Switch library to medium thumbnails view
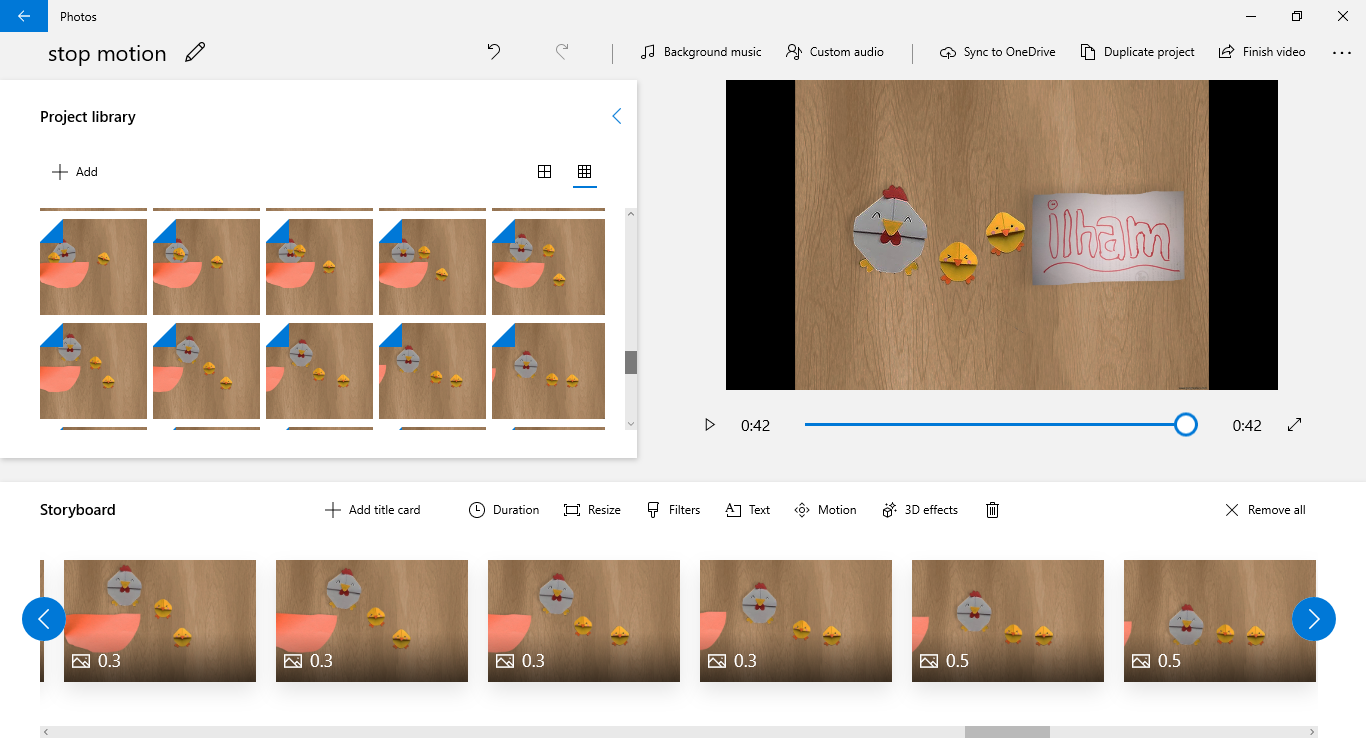Screen dimensions: 1366x738 tap(544, 172)
